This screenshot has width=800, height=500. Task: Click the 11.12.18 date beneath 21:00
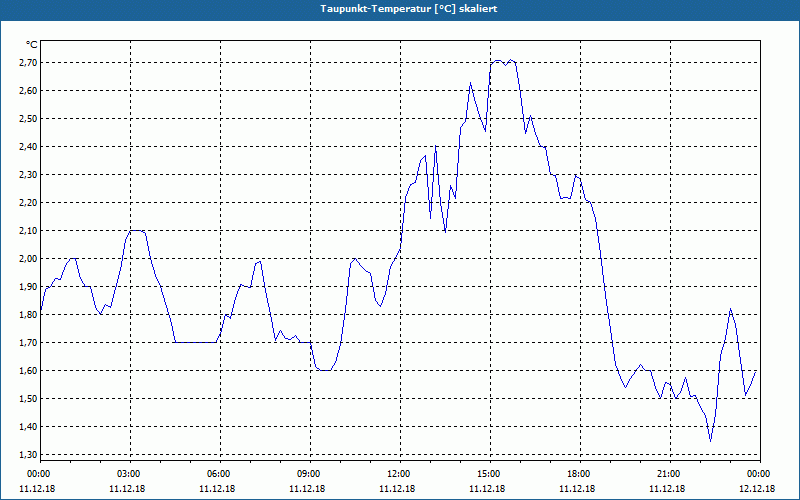pos(667,489)
